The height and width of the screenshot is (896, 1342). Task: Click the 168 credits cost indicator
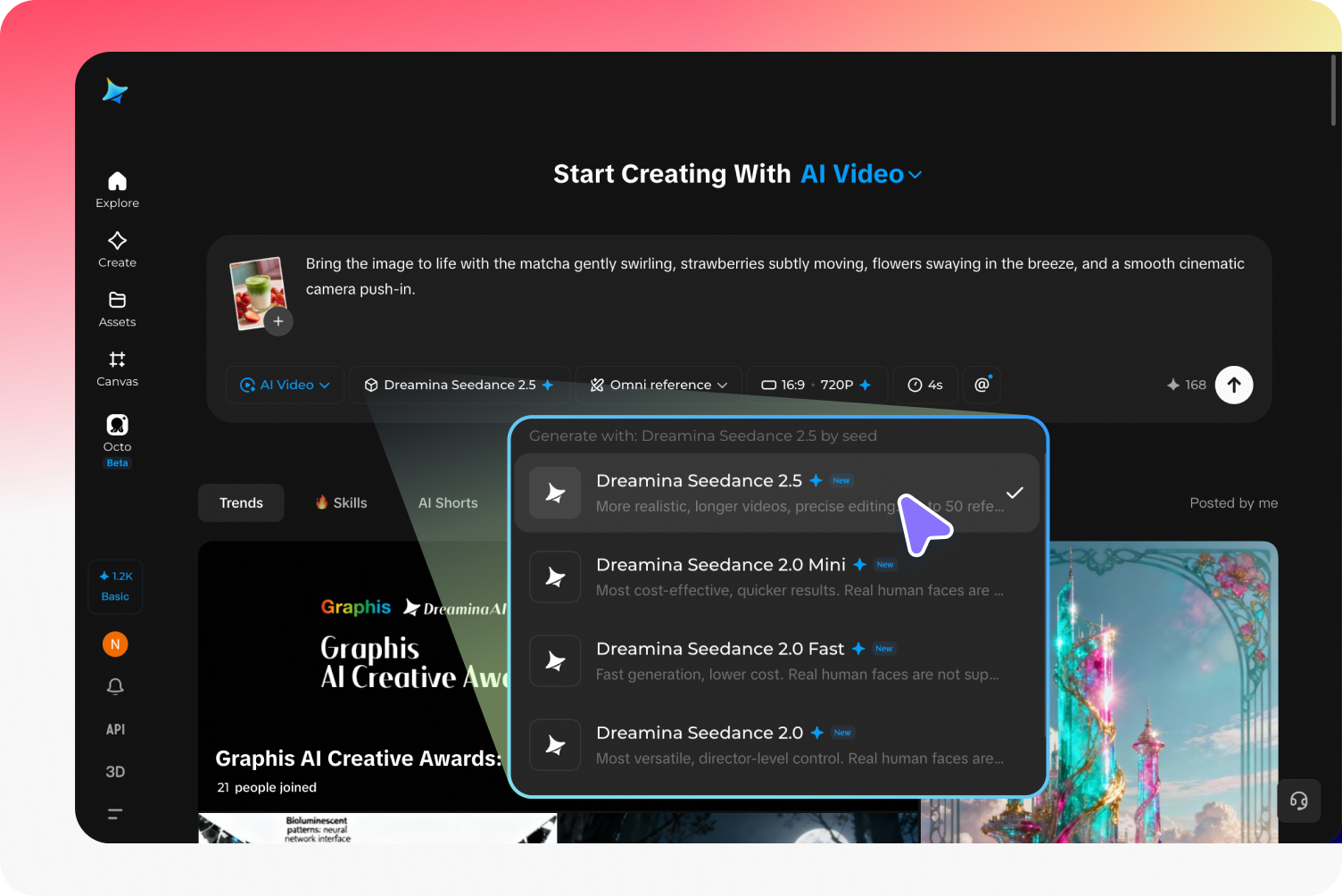pyautogui.click(x=1186, y=385)
